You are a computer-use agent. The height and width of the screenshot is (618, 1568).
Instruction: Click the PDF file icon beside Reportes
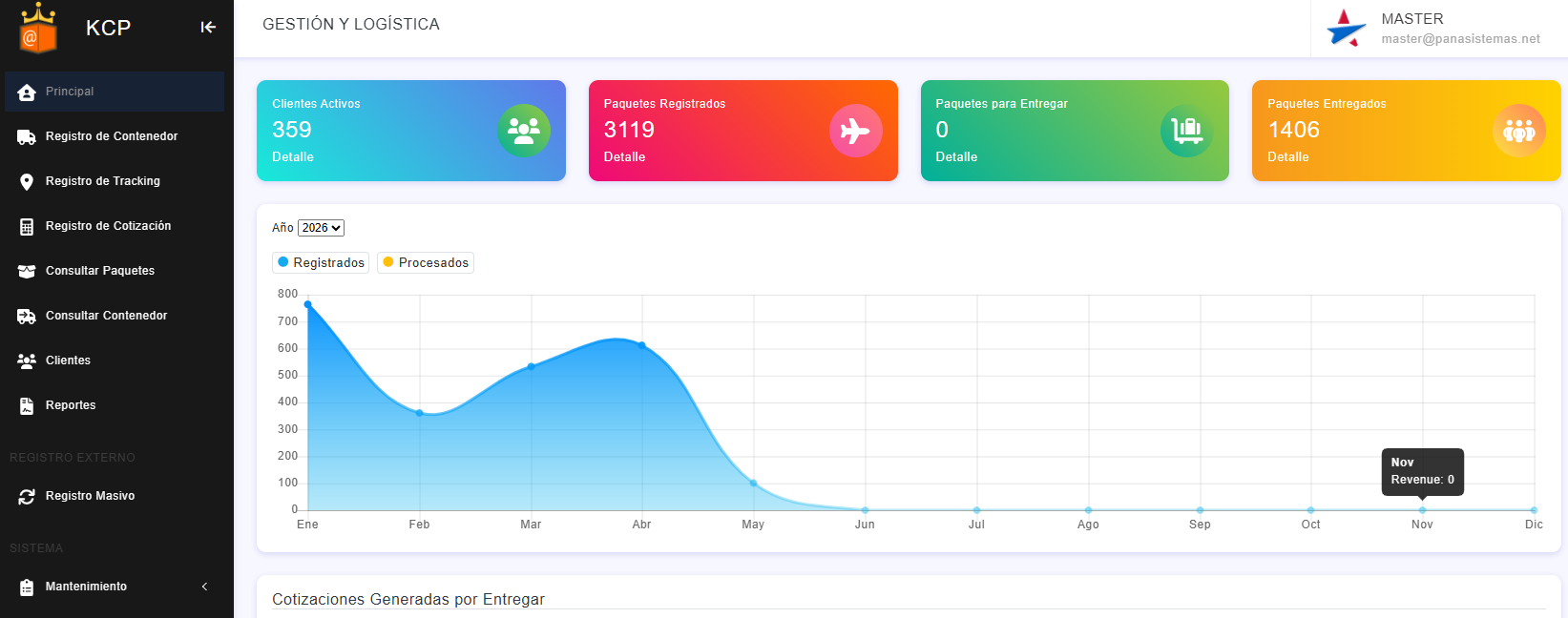pos(27,405)
